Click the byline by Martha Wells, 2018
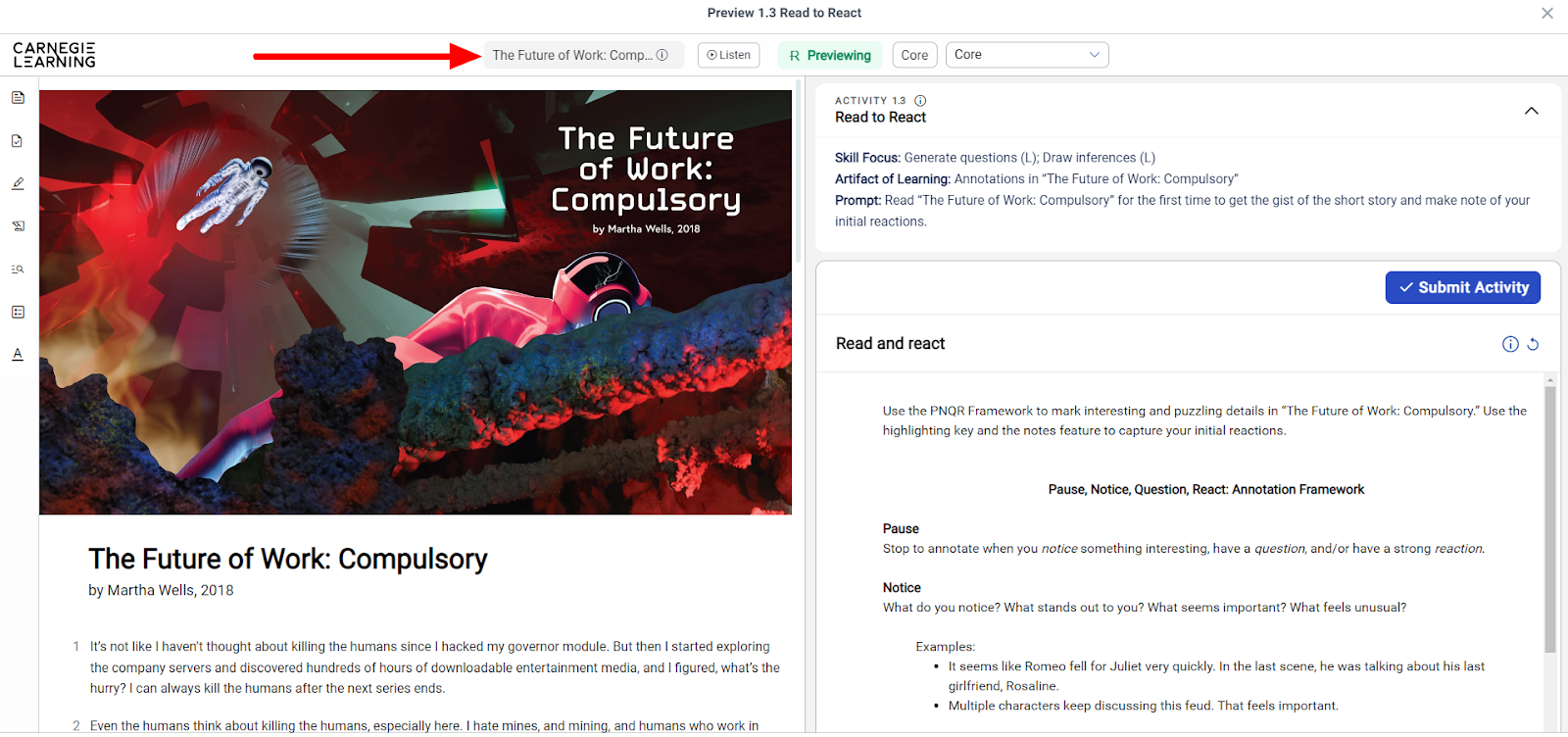Image resolution: width=1568 pixels, height=737 pixels. point(161,590)
